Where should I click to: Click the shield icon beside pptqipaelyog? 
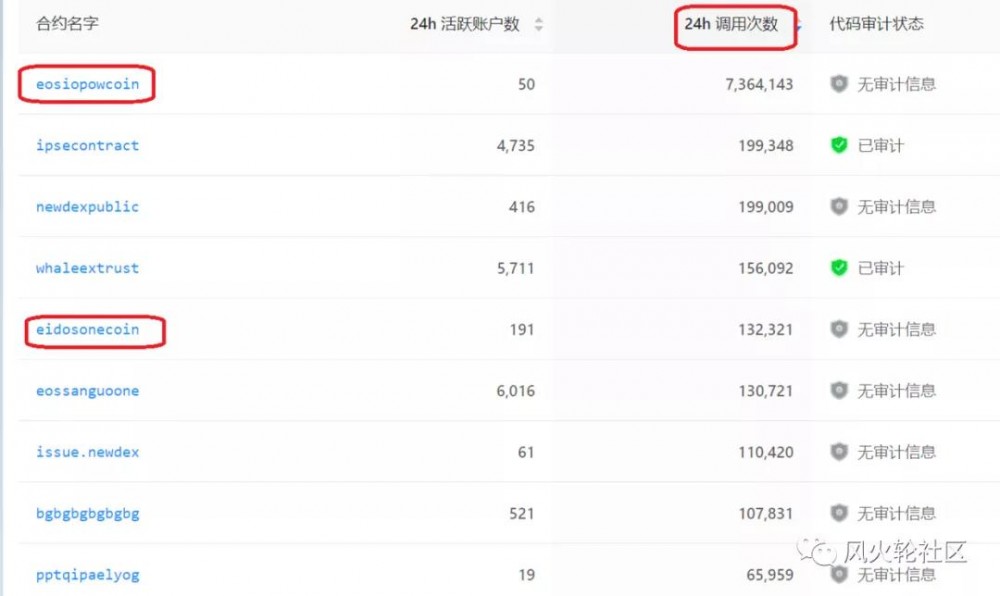[838, 574]
